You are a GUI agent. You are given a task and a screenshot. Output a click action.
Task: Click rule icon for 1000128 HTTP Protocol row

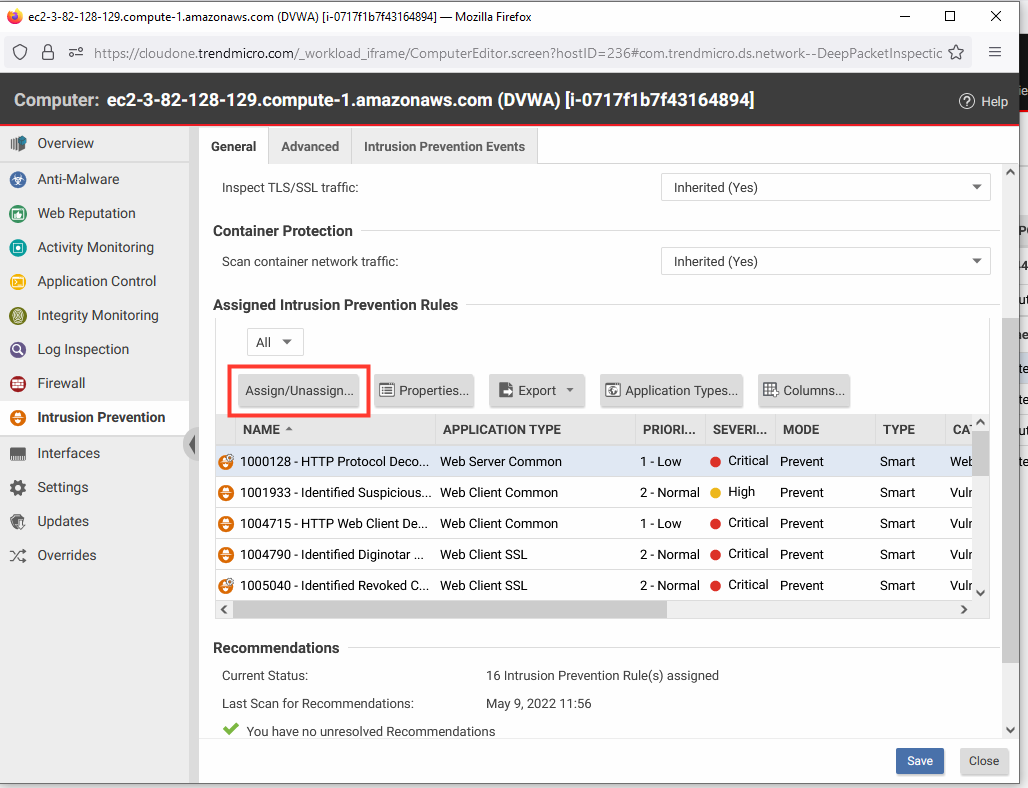pos(226,462)
